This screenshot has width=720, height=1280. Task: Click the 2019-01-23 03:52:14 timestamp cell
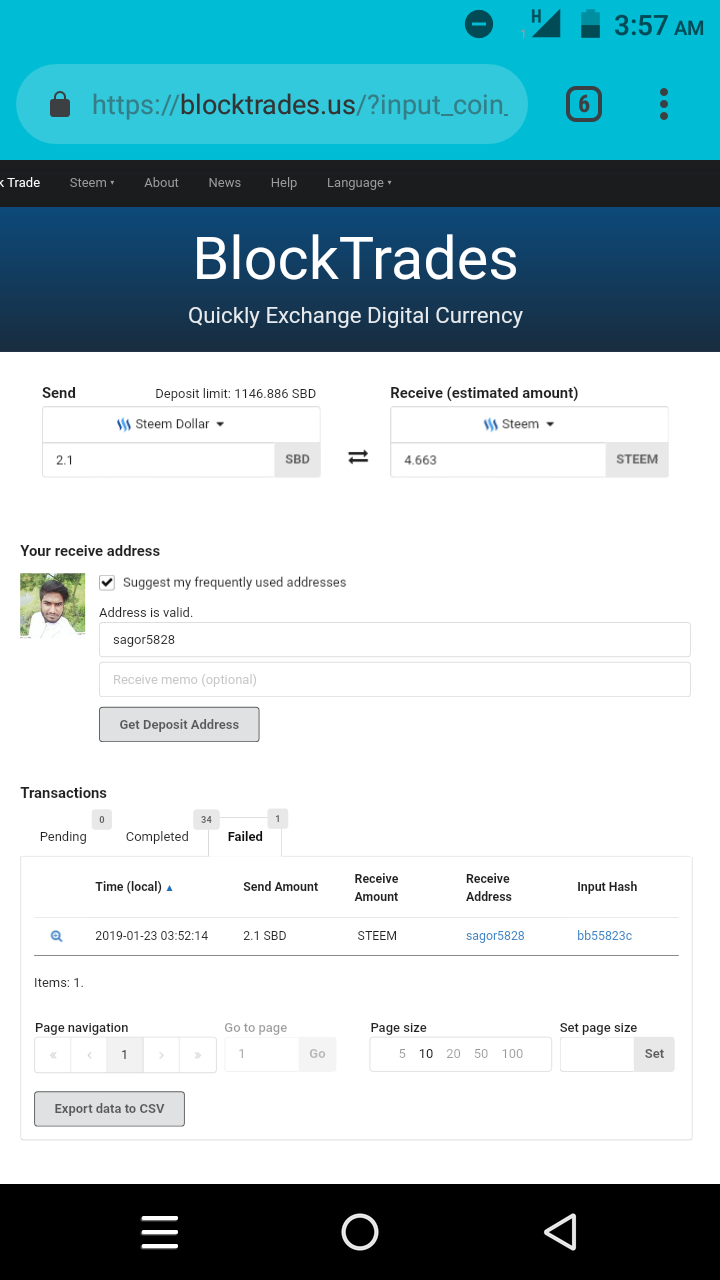tap(152, 936)
